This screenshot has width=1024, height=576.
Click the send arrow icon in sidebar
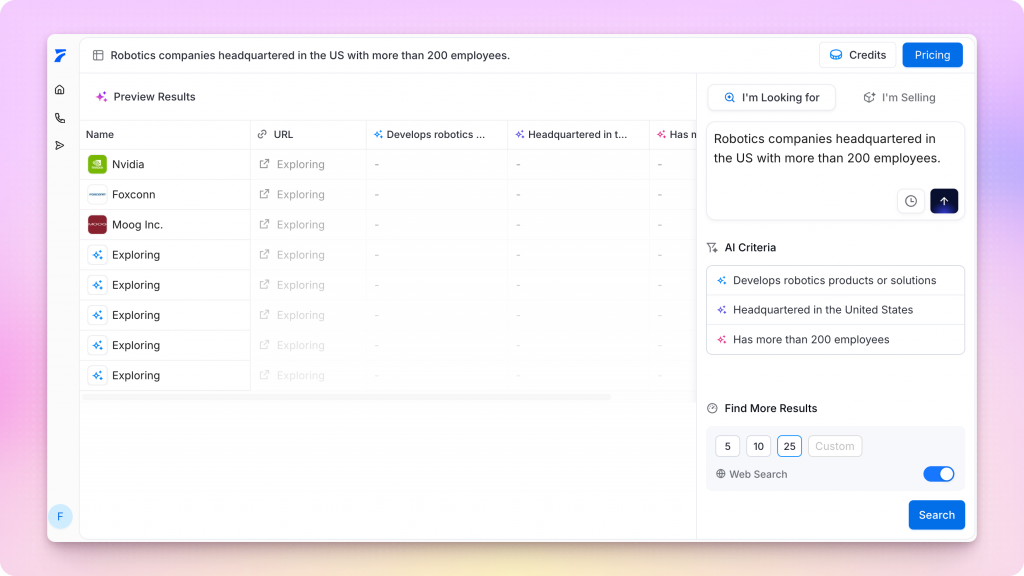[60, 145]
